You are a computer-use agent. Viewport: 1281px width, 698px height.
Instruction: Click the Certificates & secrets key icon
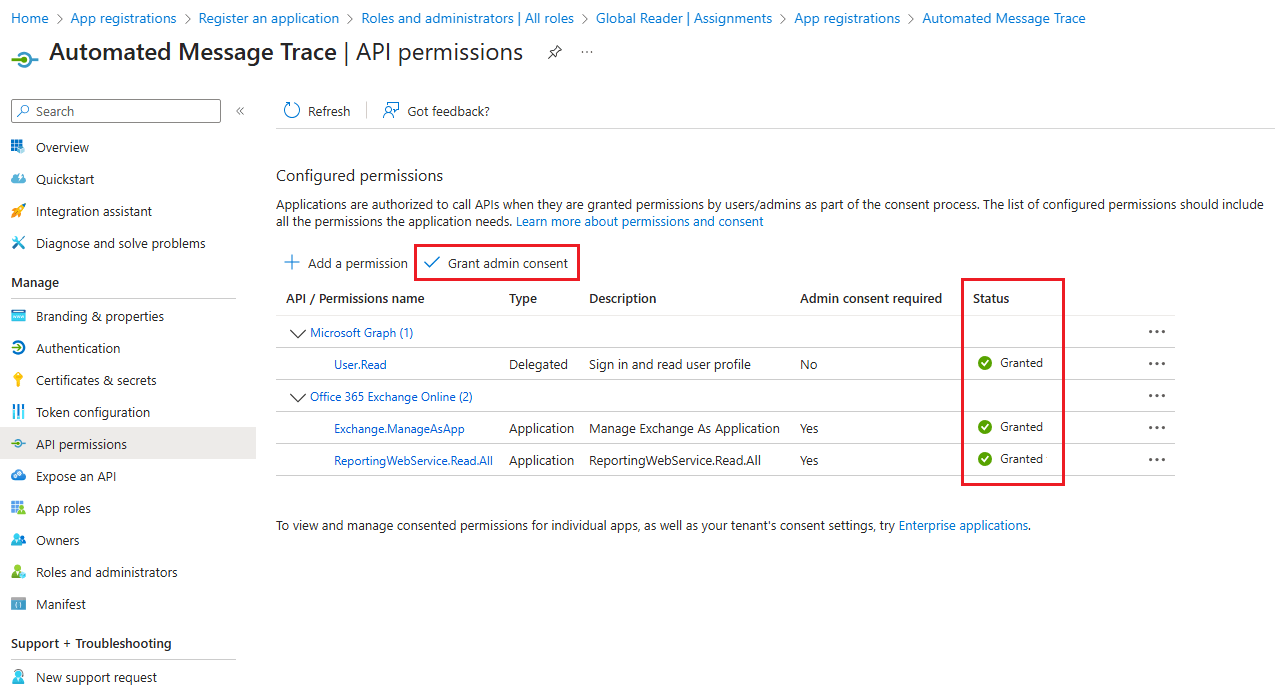pos(17,380)
